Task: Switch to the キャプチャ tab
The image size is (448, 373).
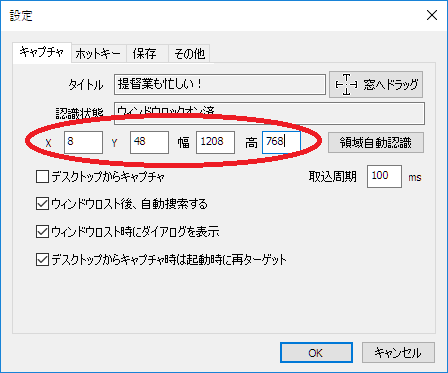Action: pos(42,53)
